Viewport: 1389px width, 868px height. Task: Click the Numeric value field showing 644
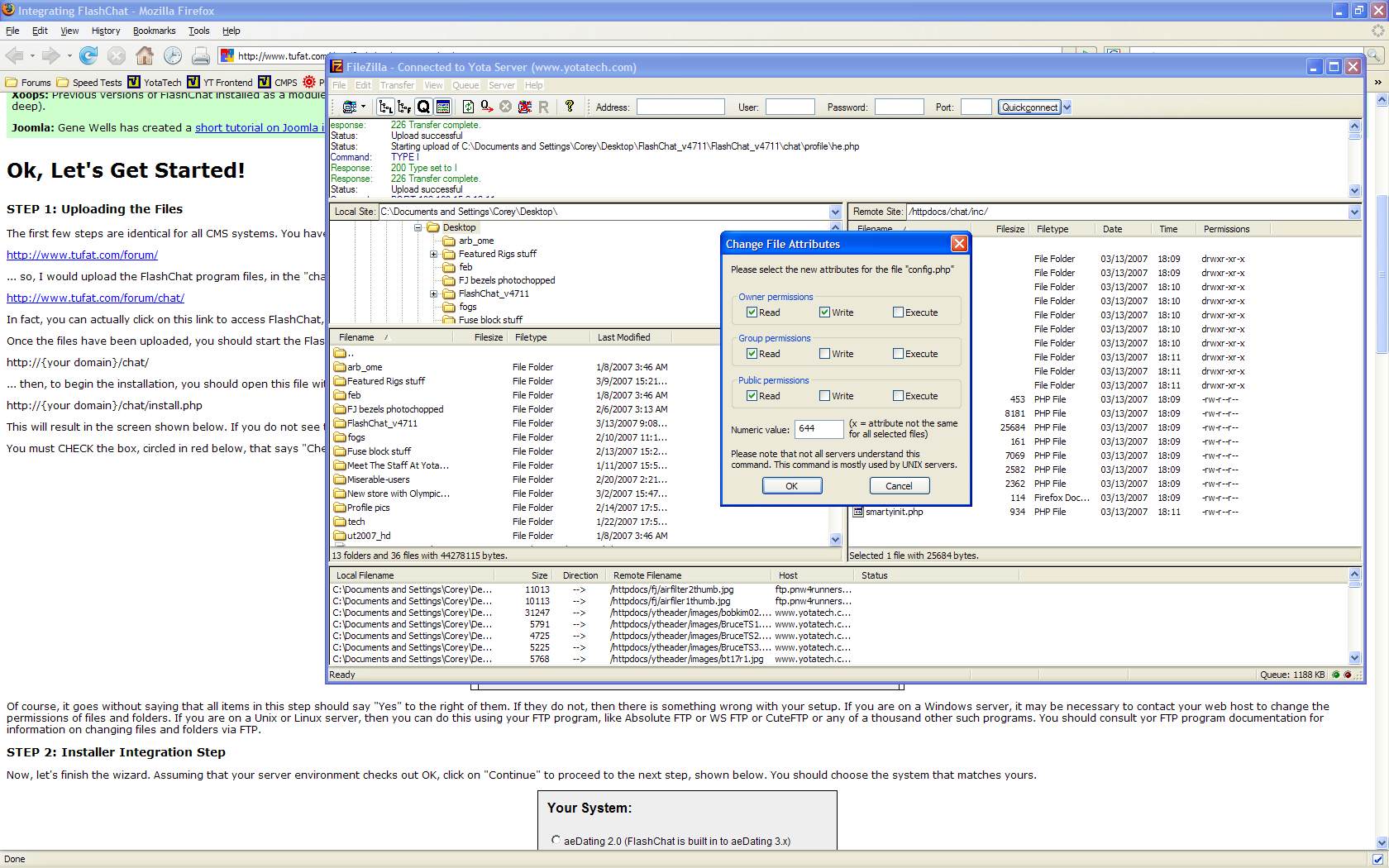coord(819,428)
